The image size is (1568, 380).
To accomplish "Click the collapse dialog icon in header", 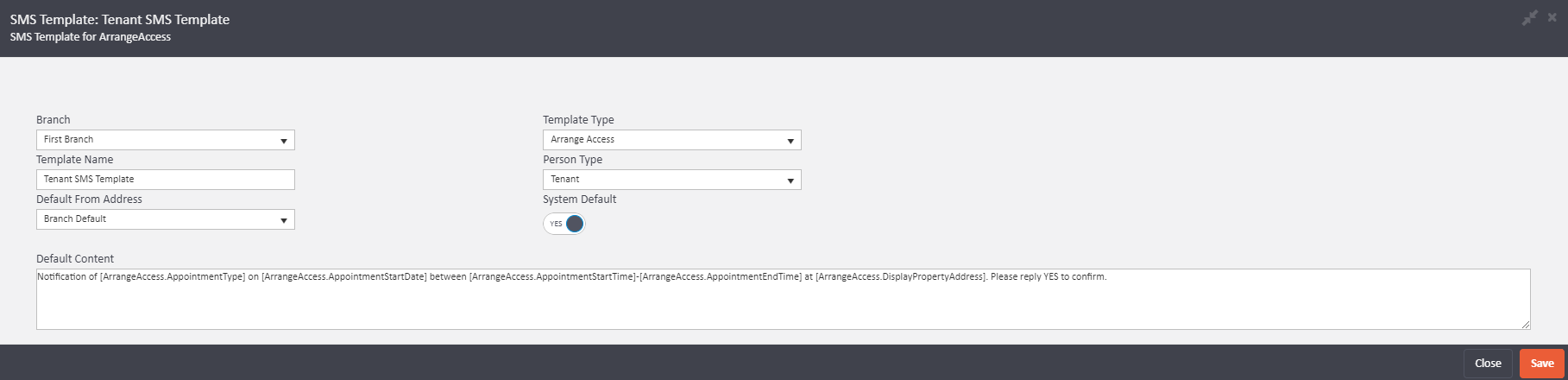I will coord(1529,17).
